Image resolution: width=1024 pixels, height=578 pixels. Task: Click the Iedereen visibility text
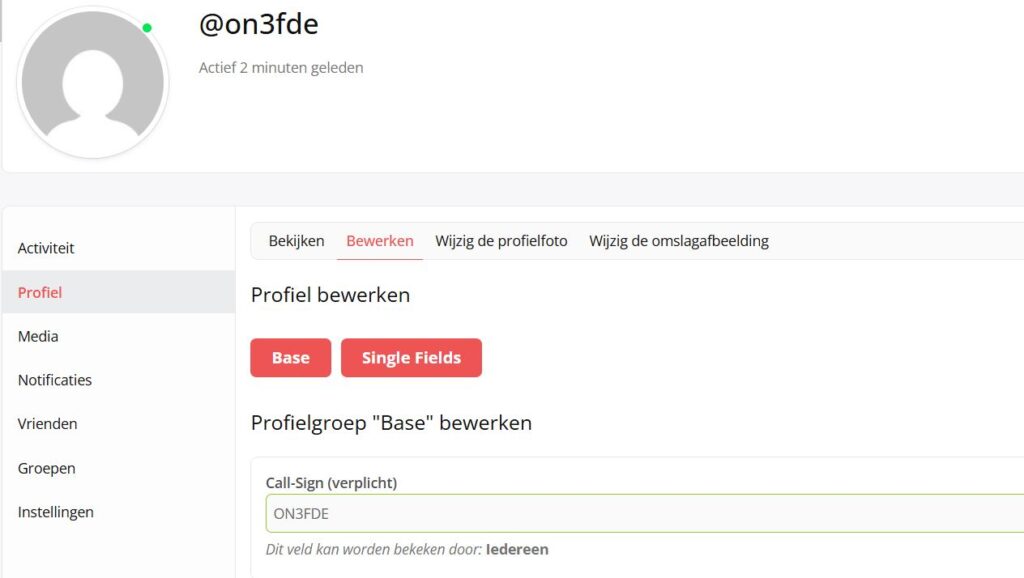517,549
